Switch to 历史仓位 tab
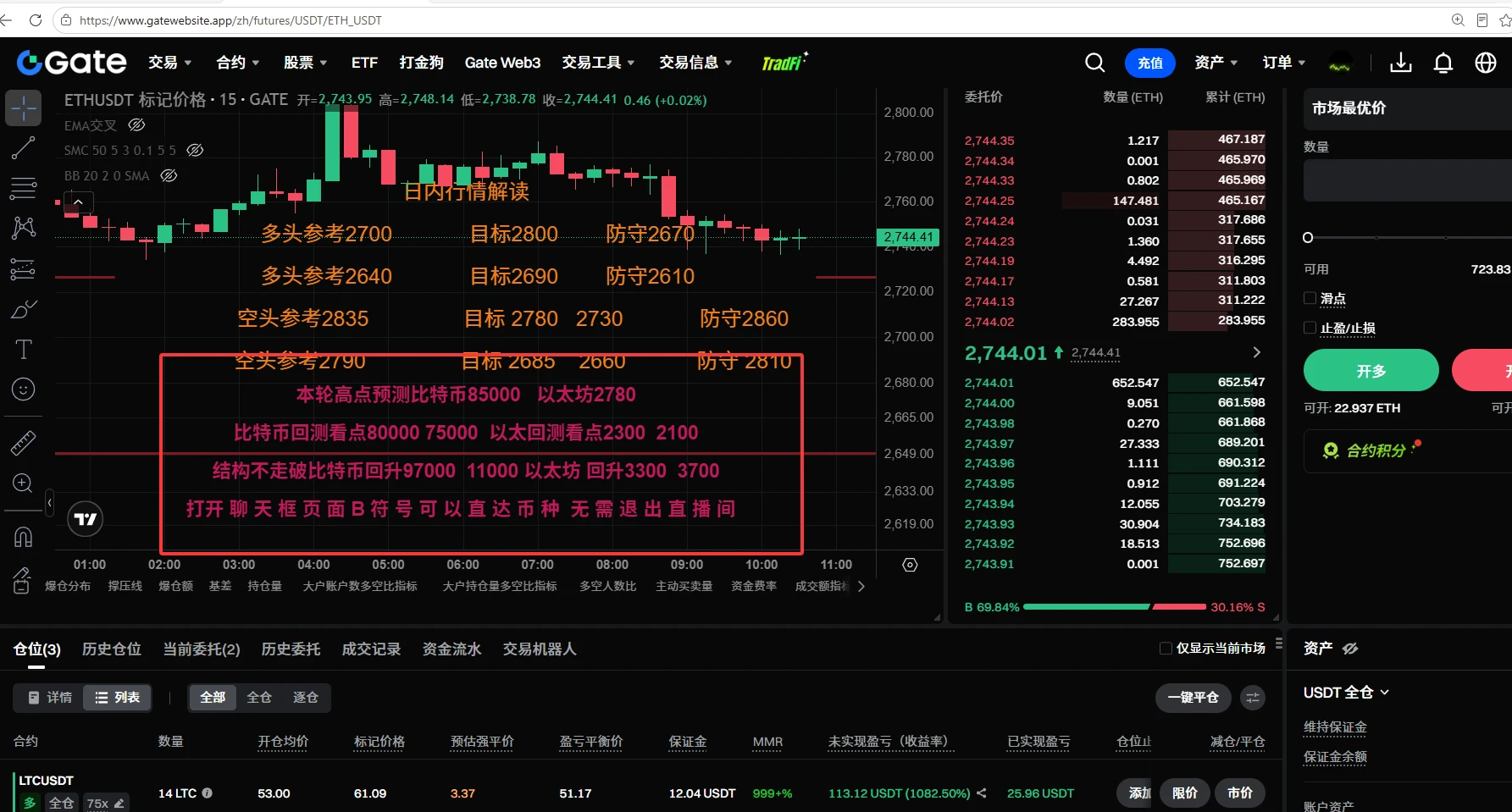The height and width of the screenshot is (812, 1512). click(112, 649)
